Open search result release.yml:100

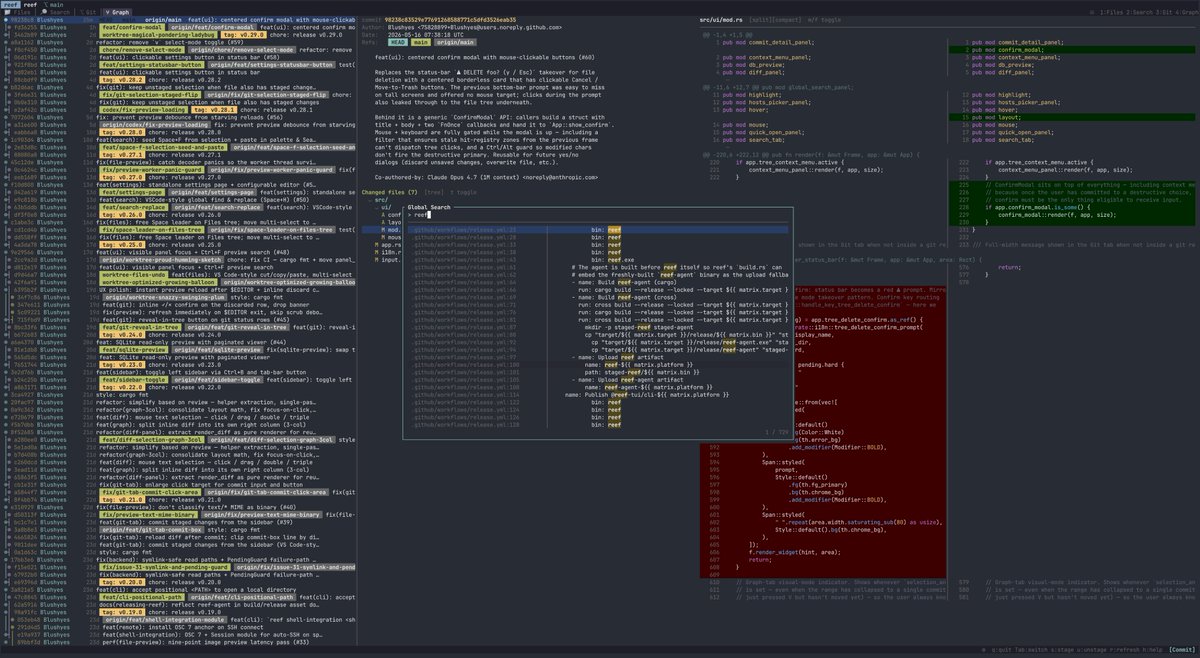(x=465, y=365)
